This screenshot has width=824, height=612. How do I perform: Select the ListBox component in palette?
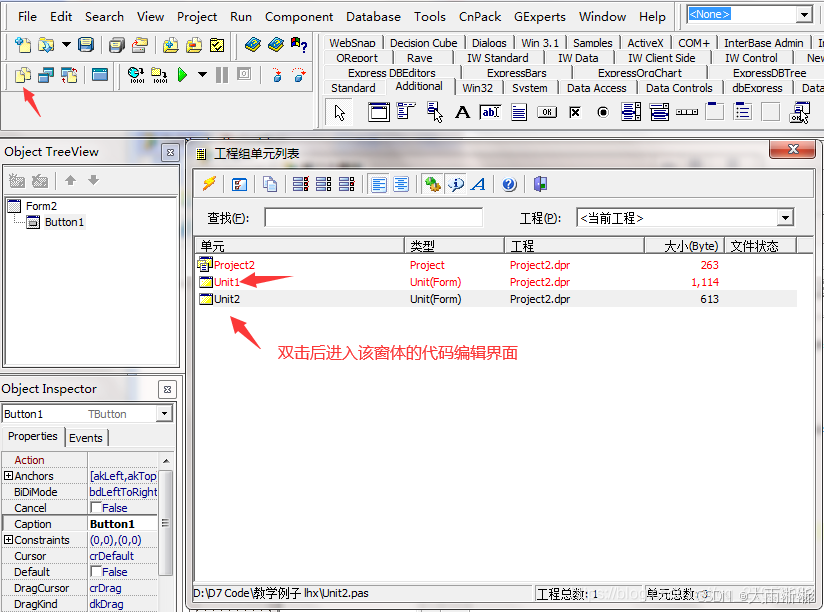(x=631, y=112)
